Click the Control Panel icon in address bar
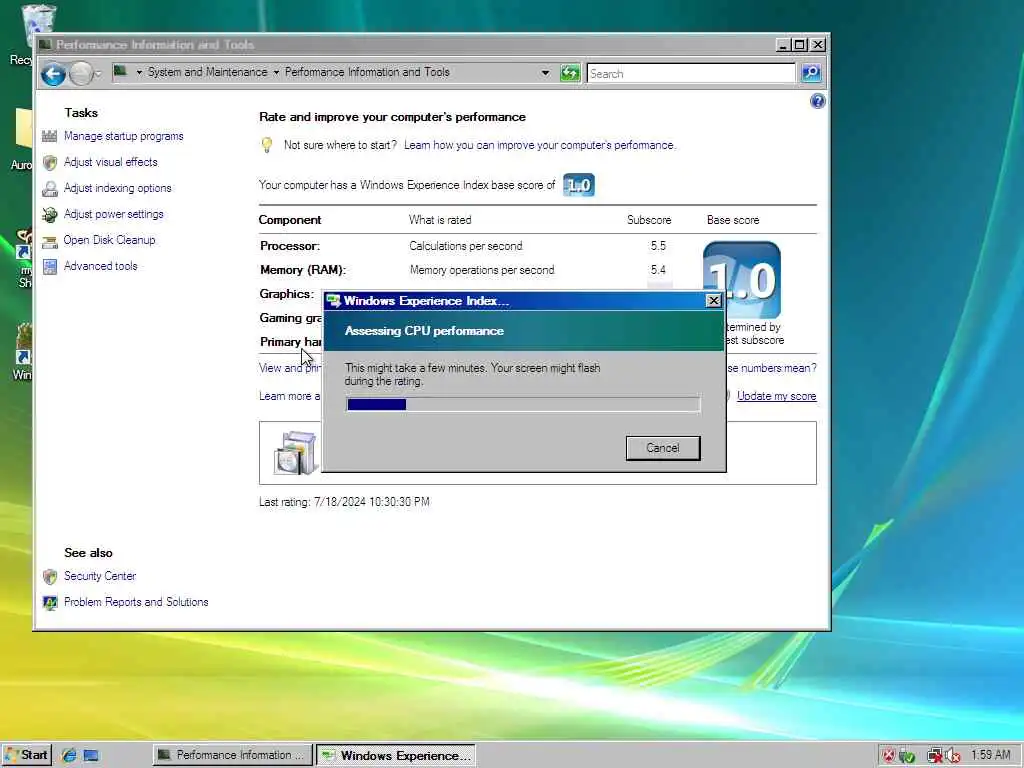The image size is (1024, 768). [x=120, y=71]
